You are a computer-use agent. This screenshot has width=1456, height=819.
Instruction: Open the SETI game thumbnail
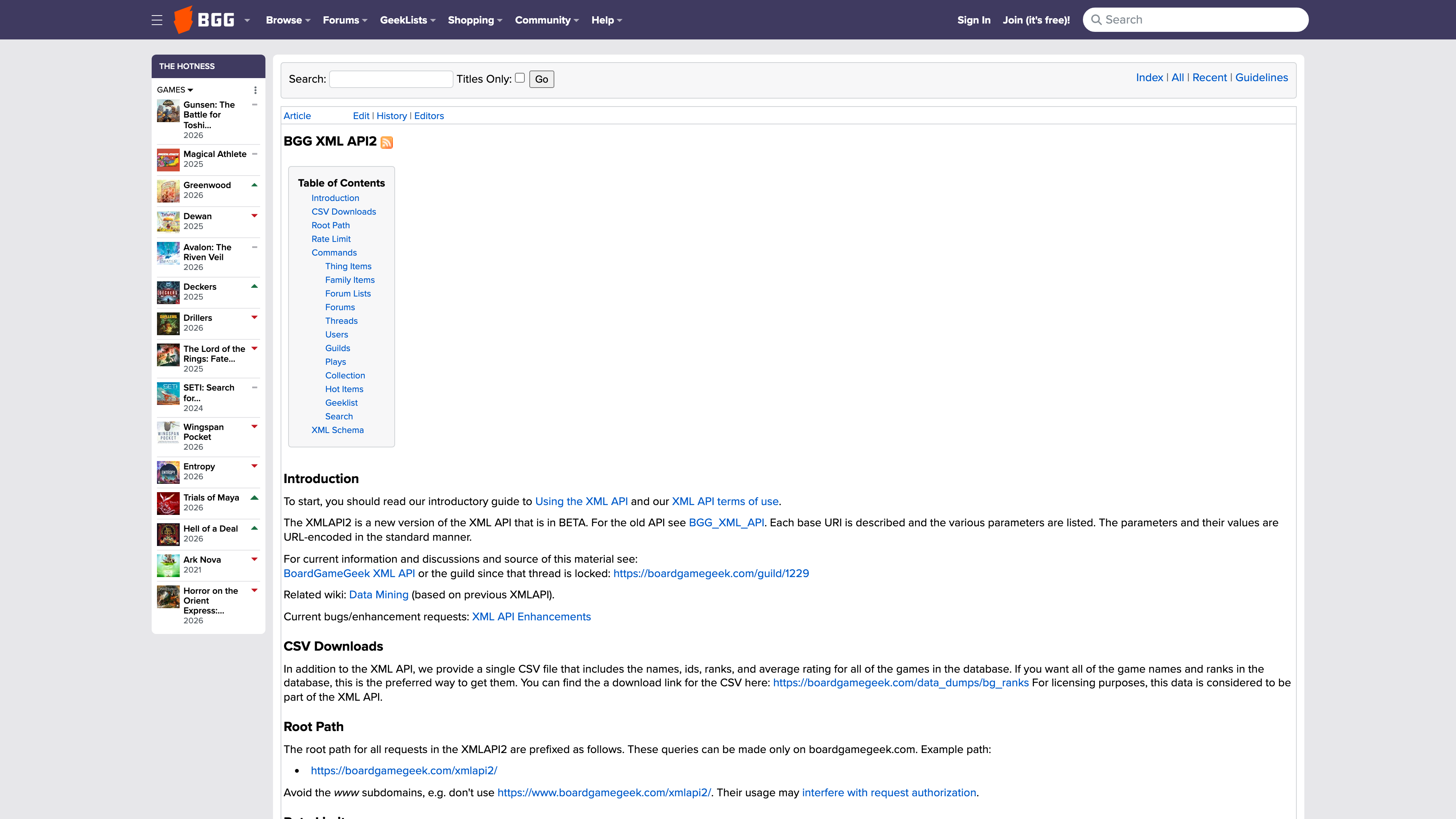tap(168, 394)
